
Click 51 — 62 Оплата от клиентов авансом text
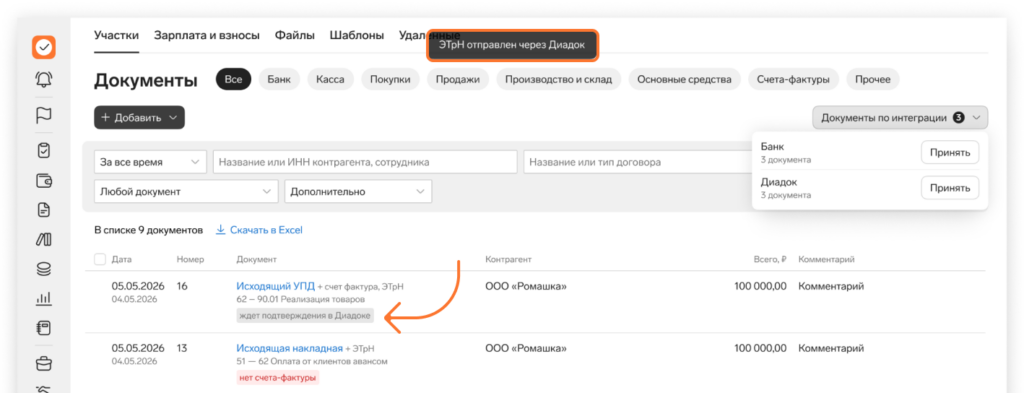[312, 361]
